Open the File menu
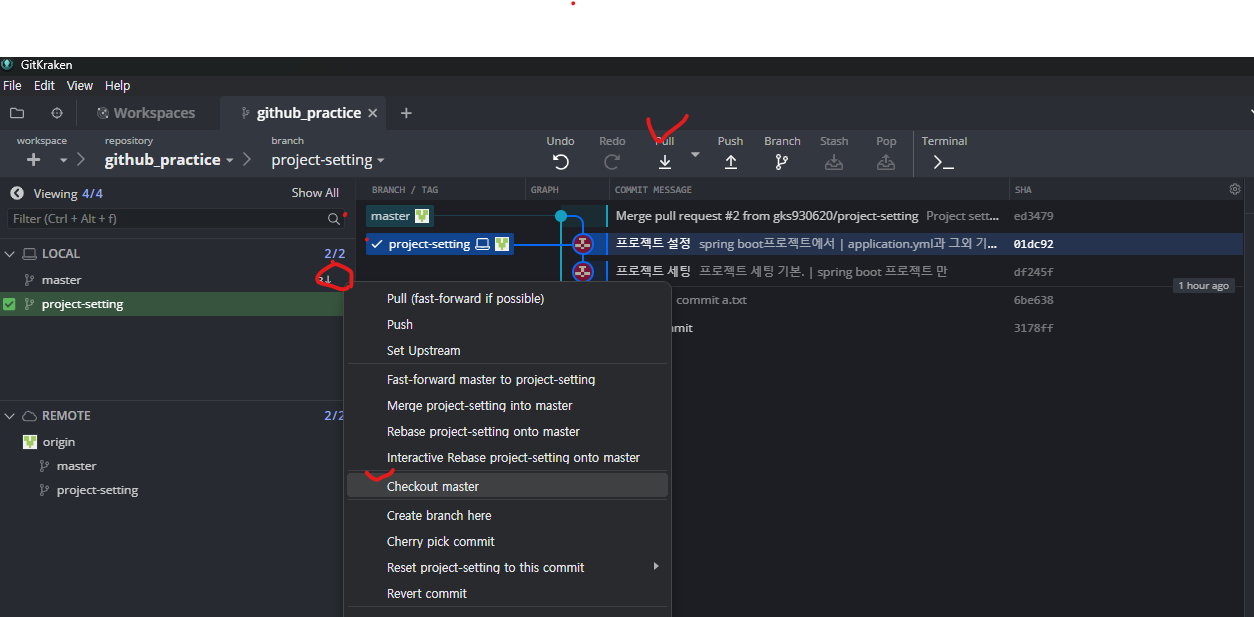1254x617 pixels. (12, 86)
